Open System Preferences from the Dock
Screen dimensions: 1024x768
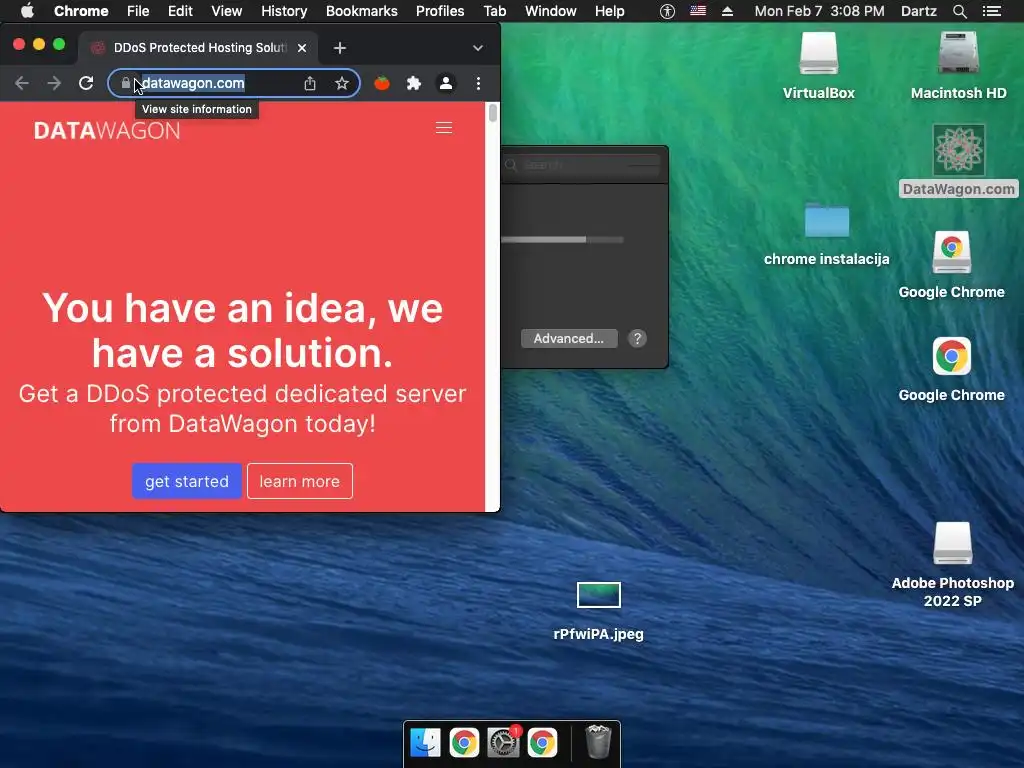coord(504,743)
